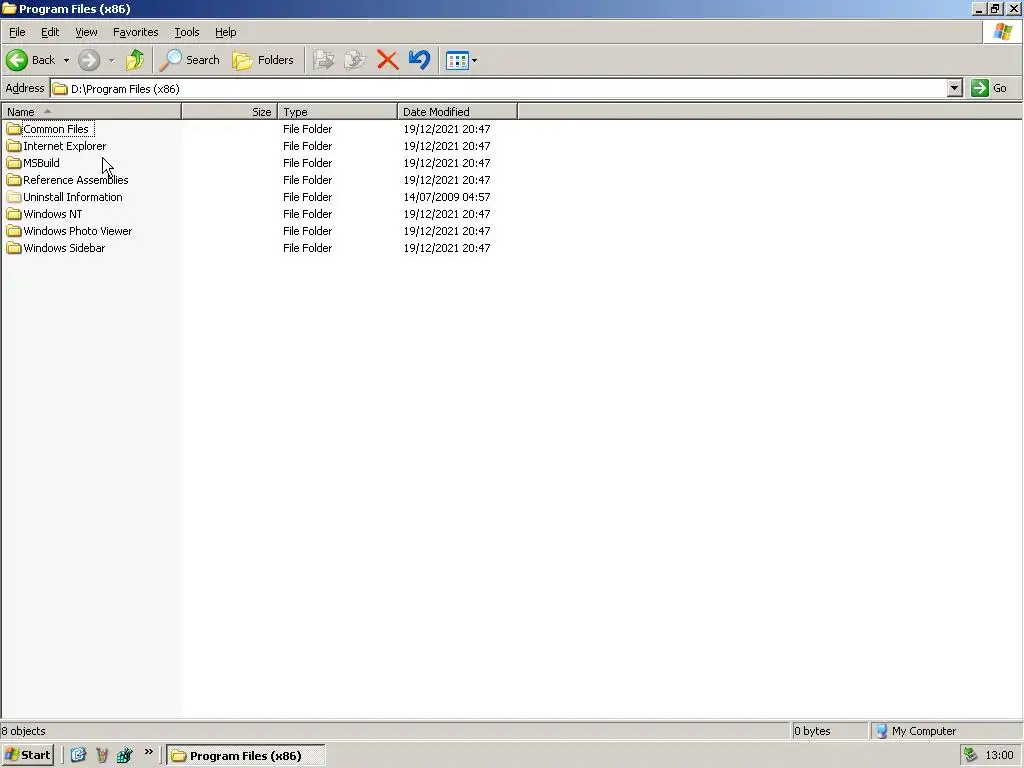1024x768 pixels.
Task: Click the taskbar clock showing 13:00
Action: click(x=999, y=756)
